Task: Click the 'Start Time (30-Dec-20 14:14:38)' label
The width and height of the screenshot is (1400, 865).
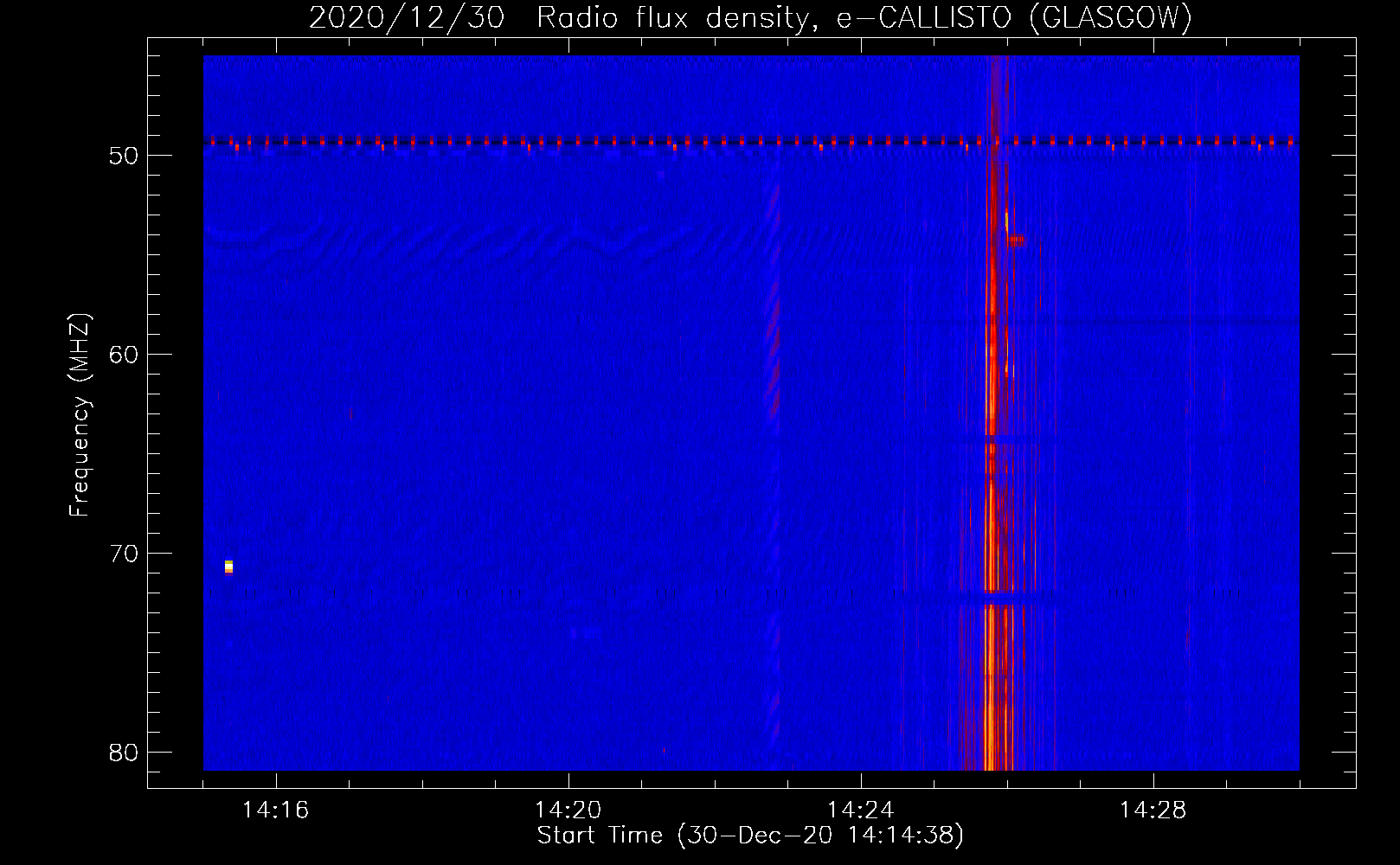Action: pyautogui.click(x=750, y=836)
